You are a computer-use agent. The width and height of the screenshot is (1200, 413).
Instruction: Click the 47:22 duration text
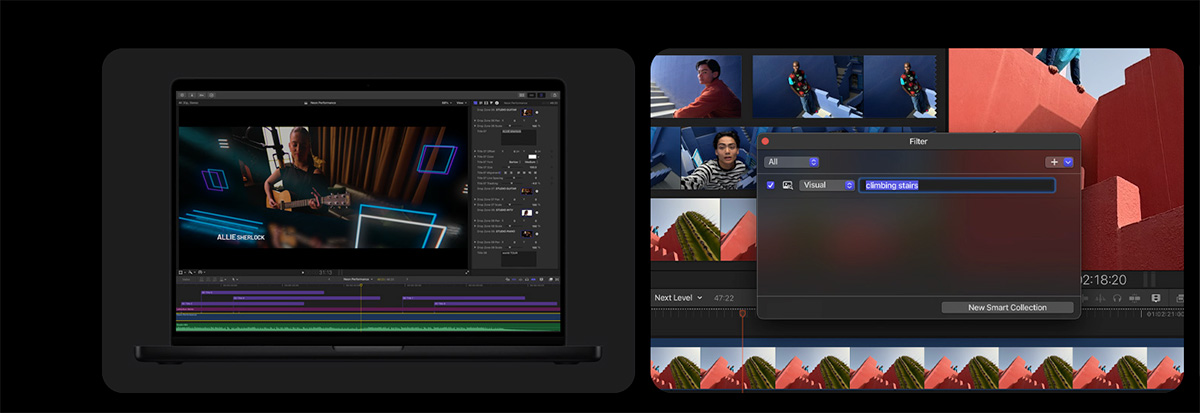724,298
